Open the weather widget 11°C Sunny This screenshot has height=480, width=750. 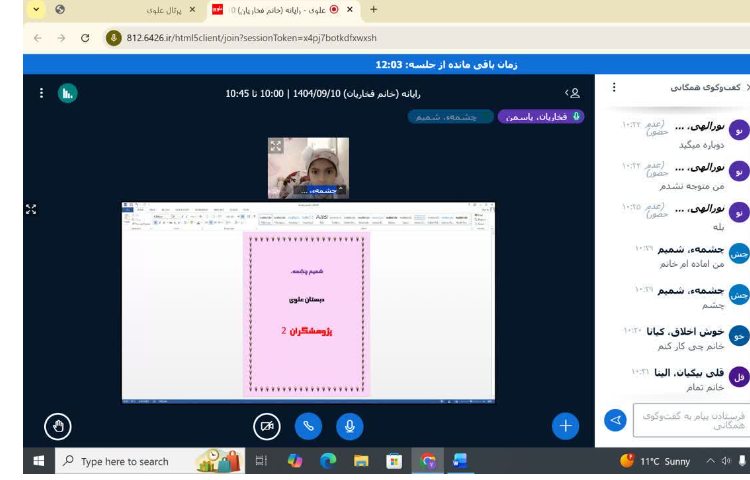[x=655, y=461]
